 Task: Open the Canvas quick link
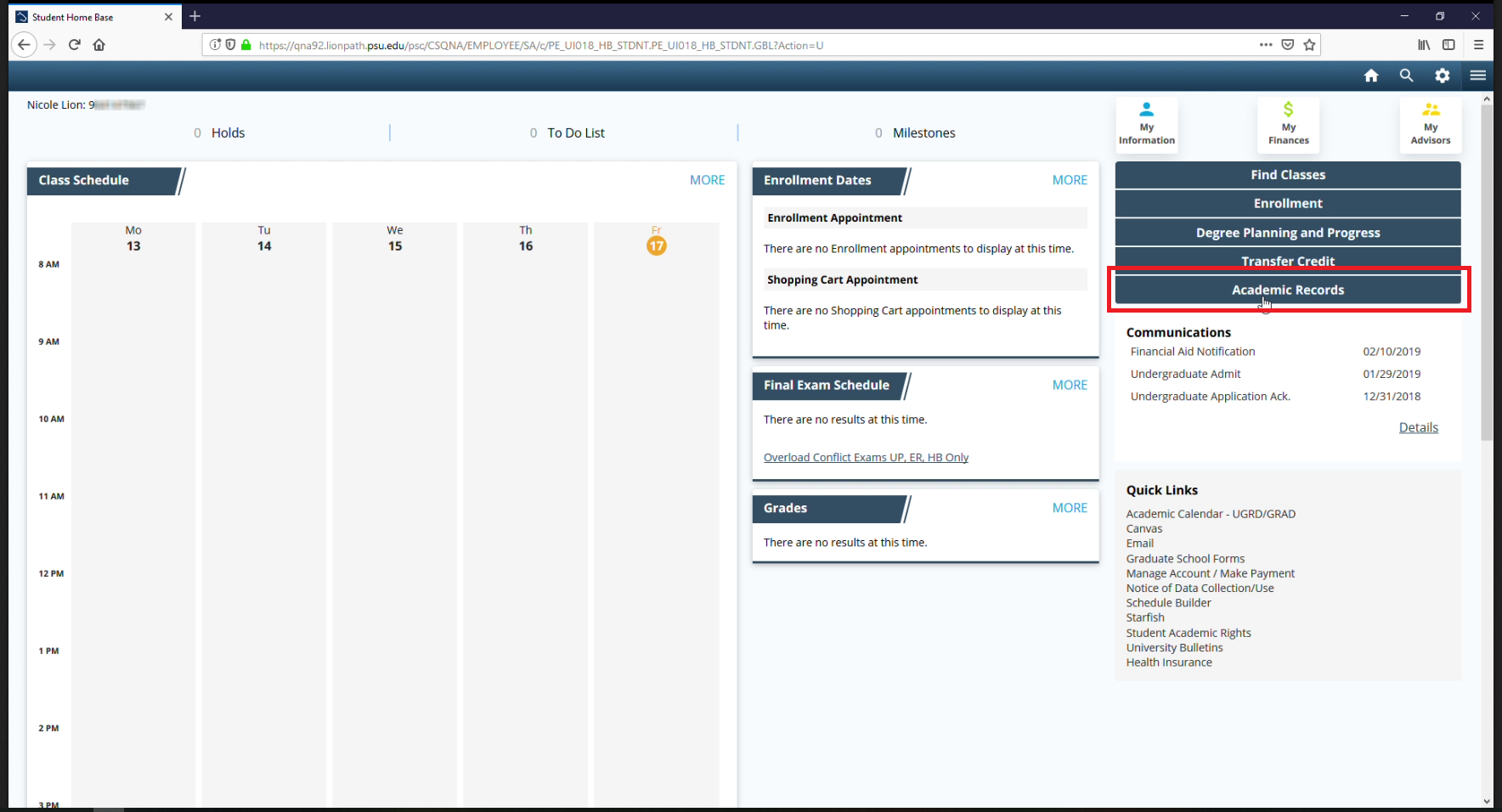[1144, 529]
